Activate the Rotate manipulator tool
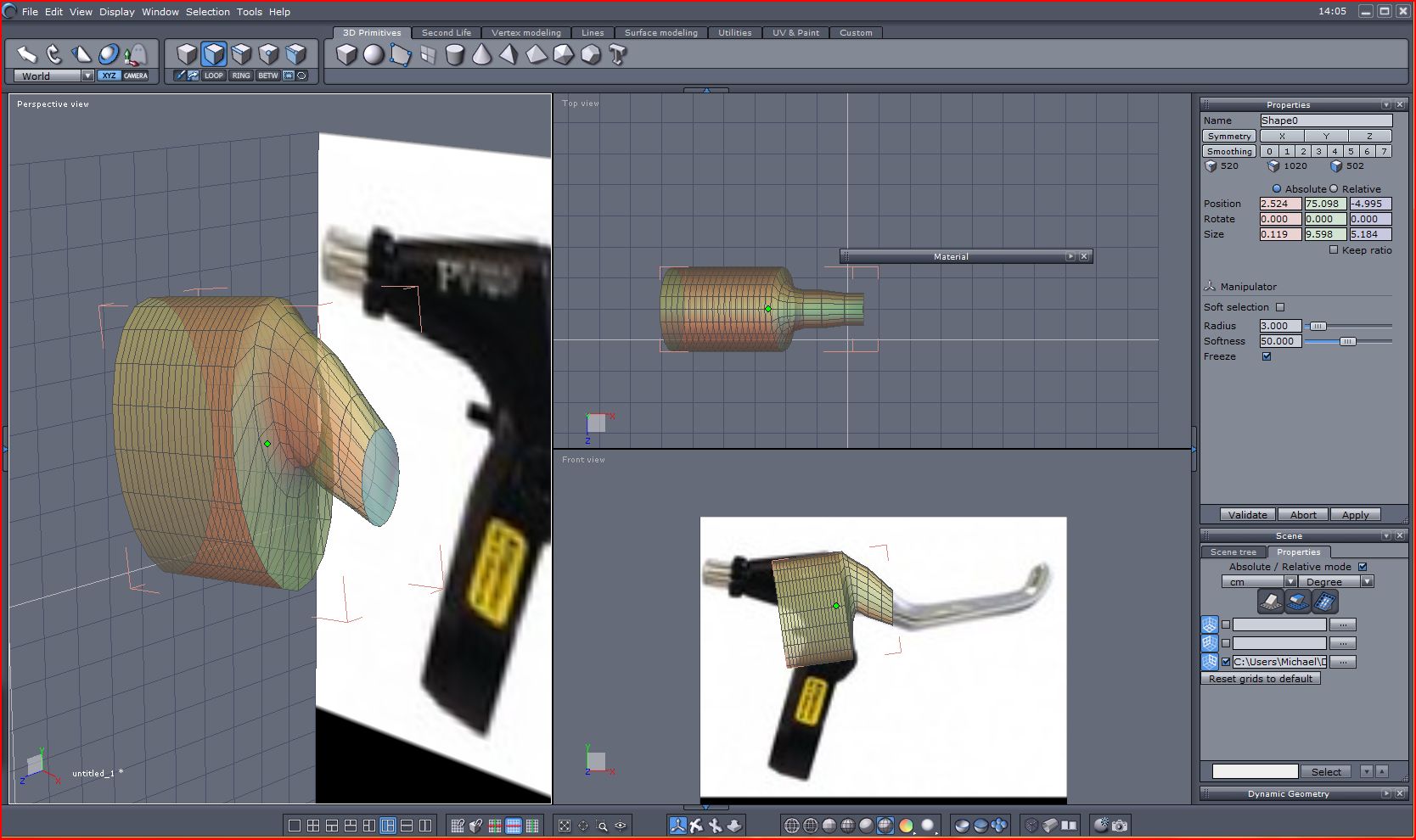 point(54,55)
